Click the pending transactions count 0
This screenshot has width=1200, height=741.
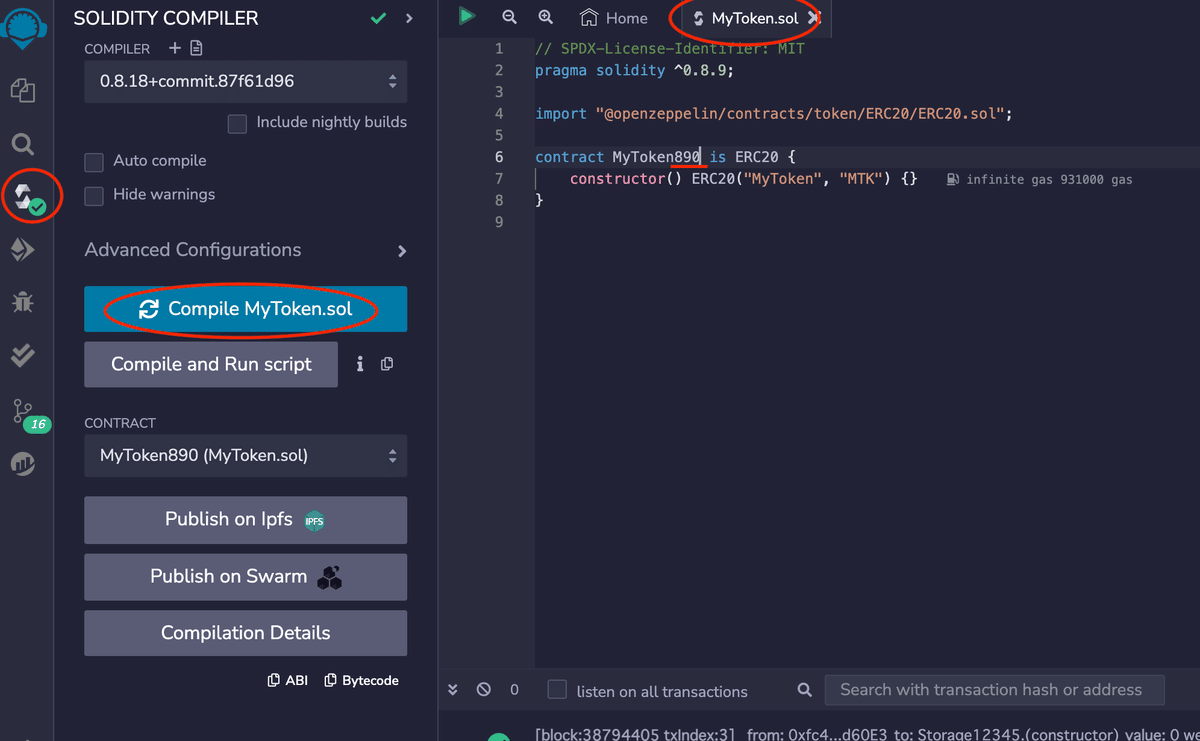pyautogui.click(x=515, y=690)
